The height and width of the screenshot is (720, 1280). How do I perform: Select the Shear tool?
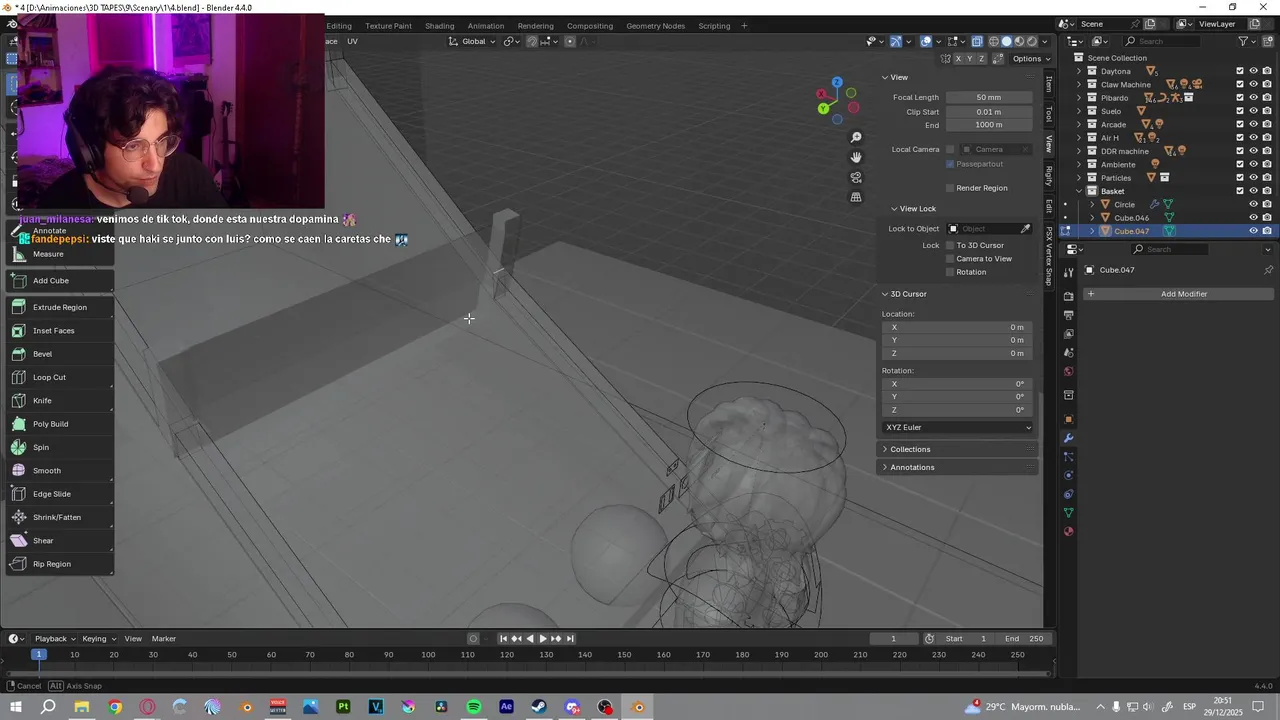[x=59, y=541]
